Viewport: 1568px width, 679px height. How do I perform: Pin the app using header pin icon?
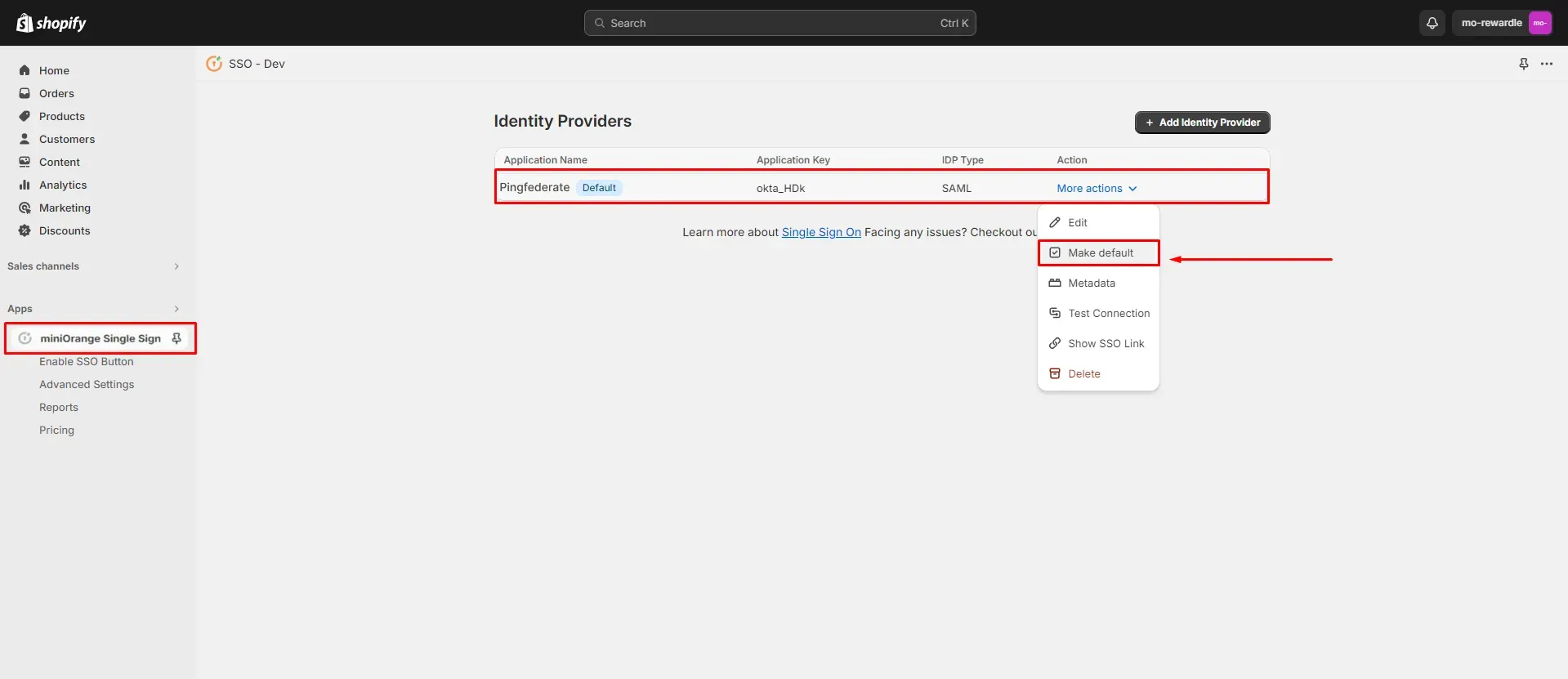[1524, 64]
